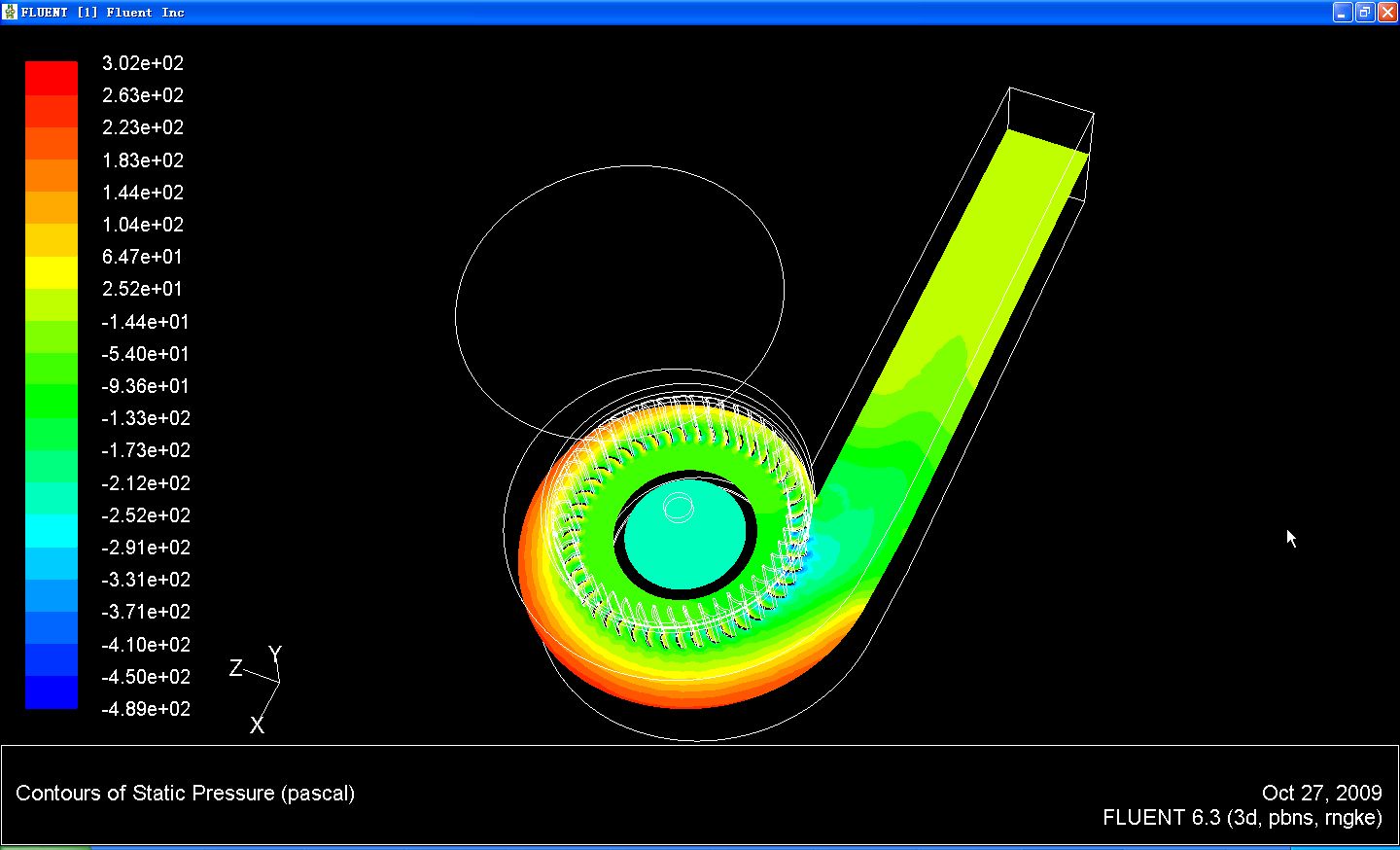
Task: Click the minimum legend value -4.89e+02
Action: click(146, 709)
